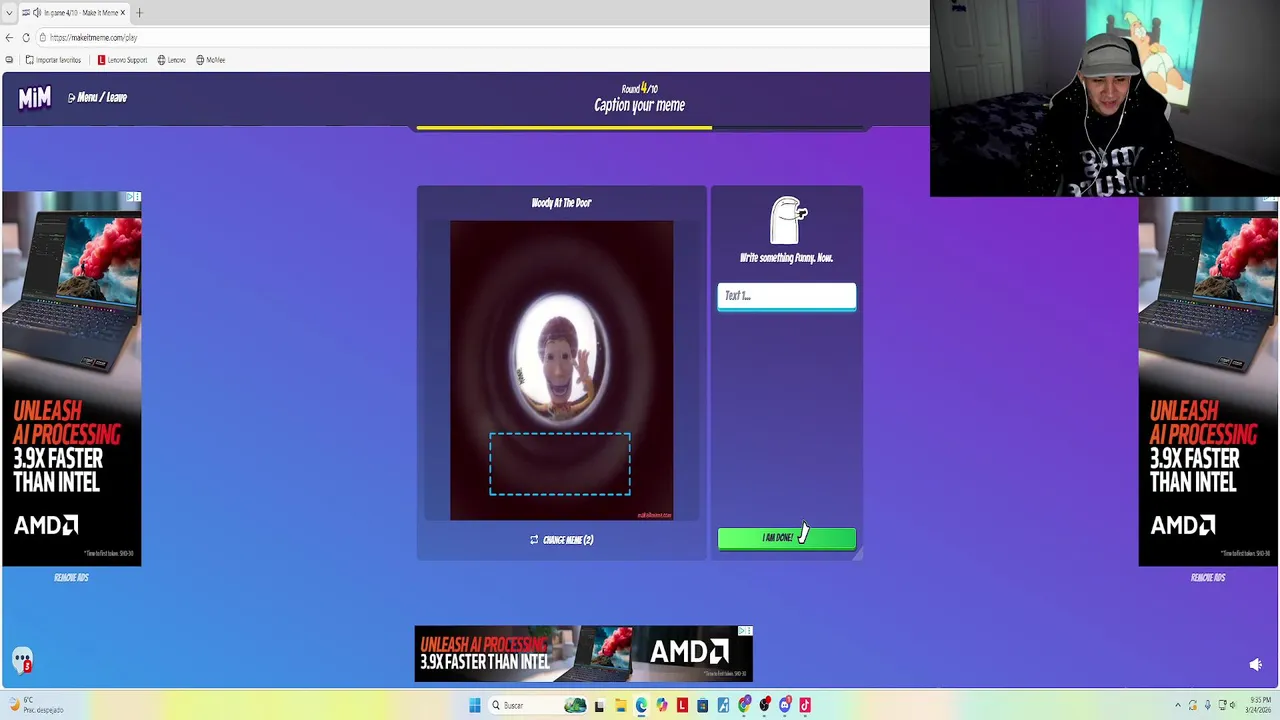This screenshot has width=1280, height=720.
Task: Open the Windows Start menu
Action: [x=475, y=705]
